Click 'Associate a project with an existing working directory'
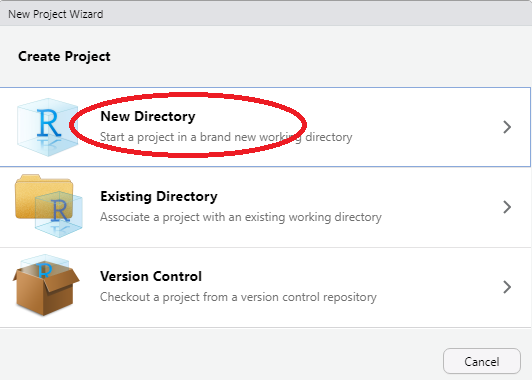 click(241, 217)
